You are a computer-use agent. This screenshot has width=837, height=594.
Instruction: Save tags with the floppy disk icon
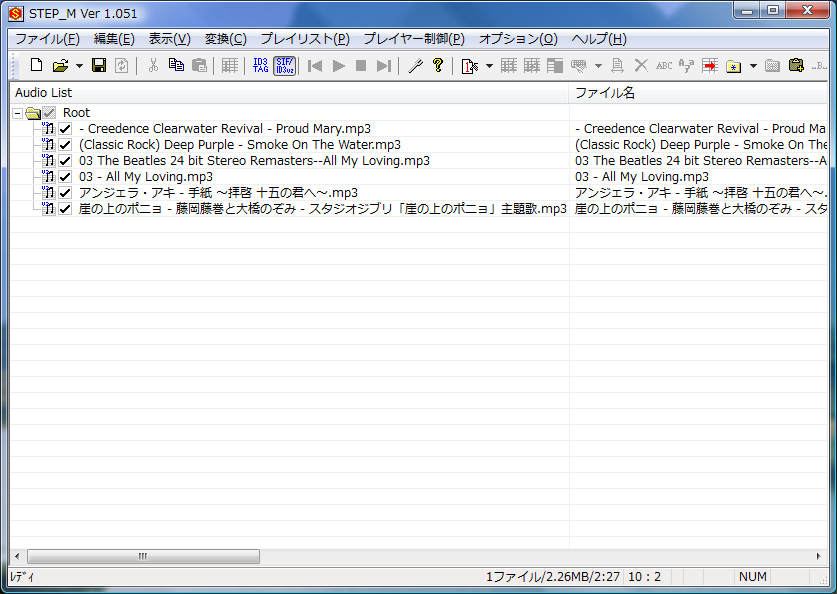click(99, 66)
